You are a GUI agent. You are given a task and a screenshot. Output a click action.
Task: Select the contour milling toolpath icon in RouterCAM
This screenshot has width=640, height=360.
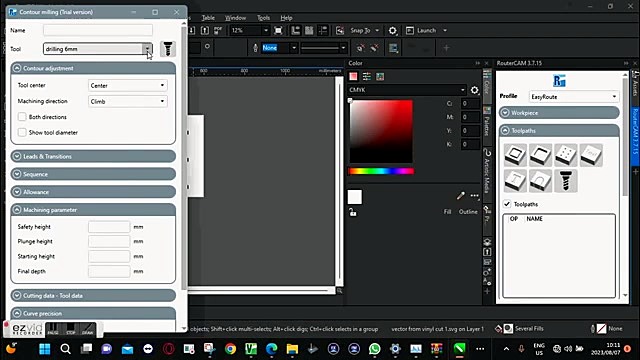[515, 155]
